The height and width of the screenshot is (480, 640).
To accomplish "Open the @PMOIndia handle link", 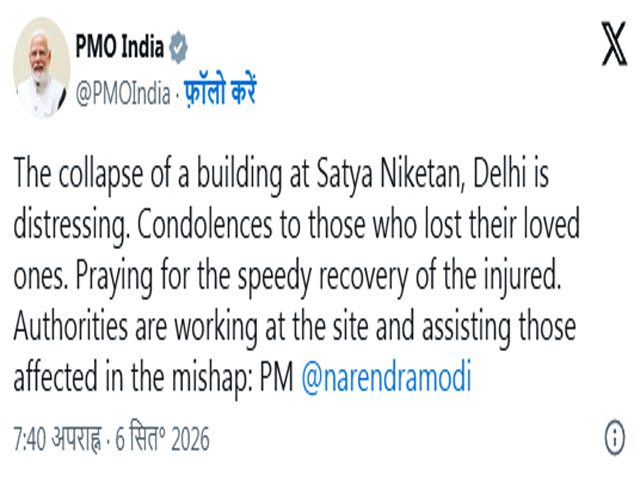I will tap(123, 93).
